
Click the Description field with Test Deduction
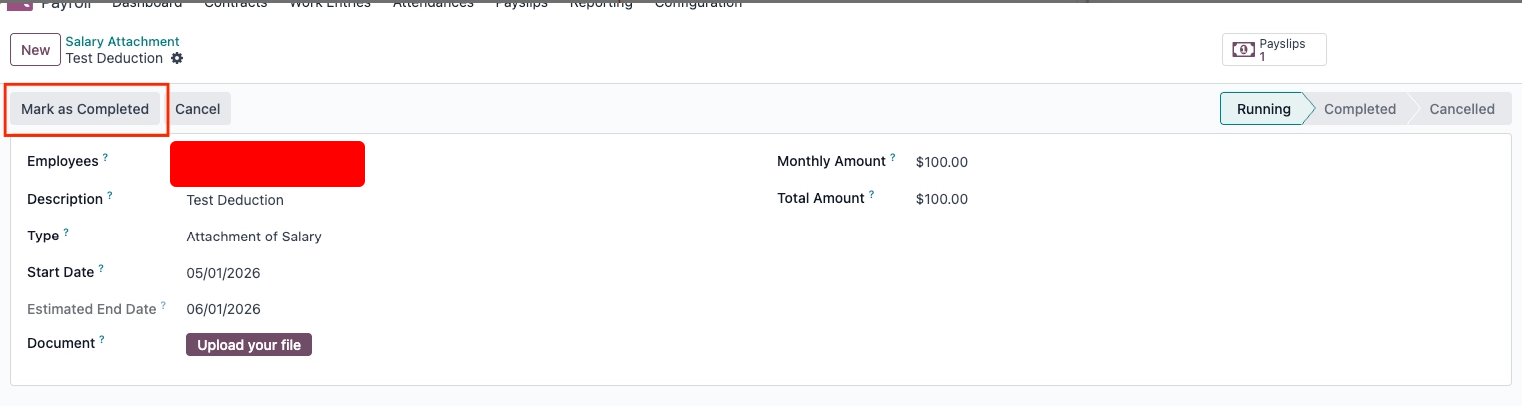[235, 200]
